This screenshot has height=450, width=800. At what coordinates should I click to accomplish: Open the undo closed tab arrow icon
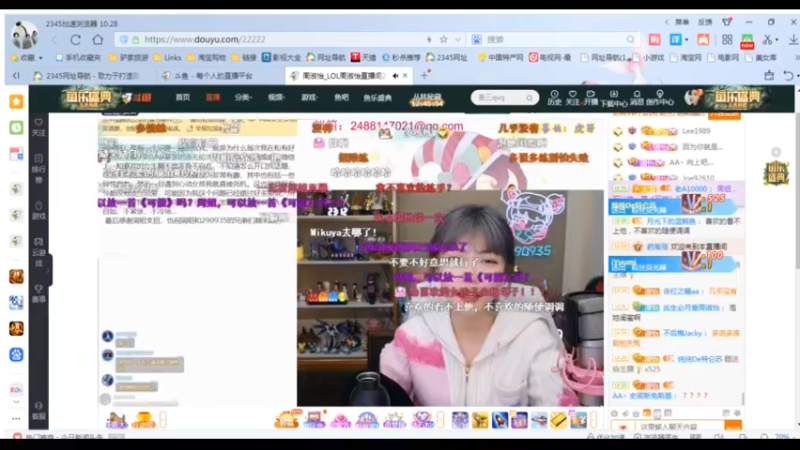pos(788,76)
